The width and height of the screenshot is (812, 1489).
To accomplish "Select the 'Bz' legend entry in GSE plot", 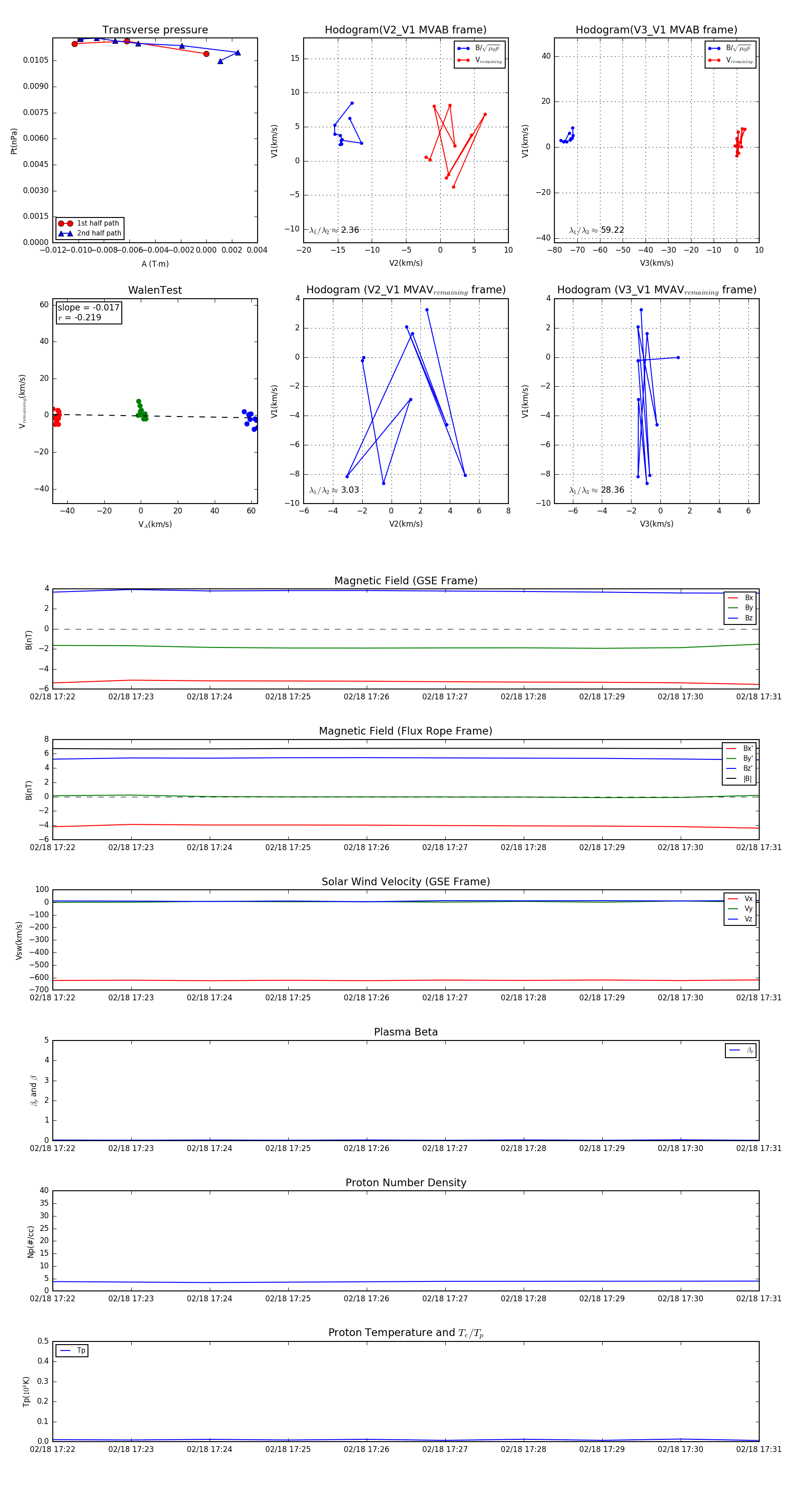I will click(740, 618).
